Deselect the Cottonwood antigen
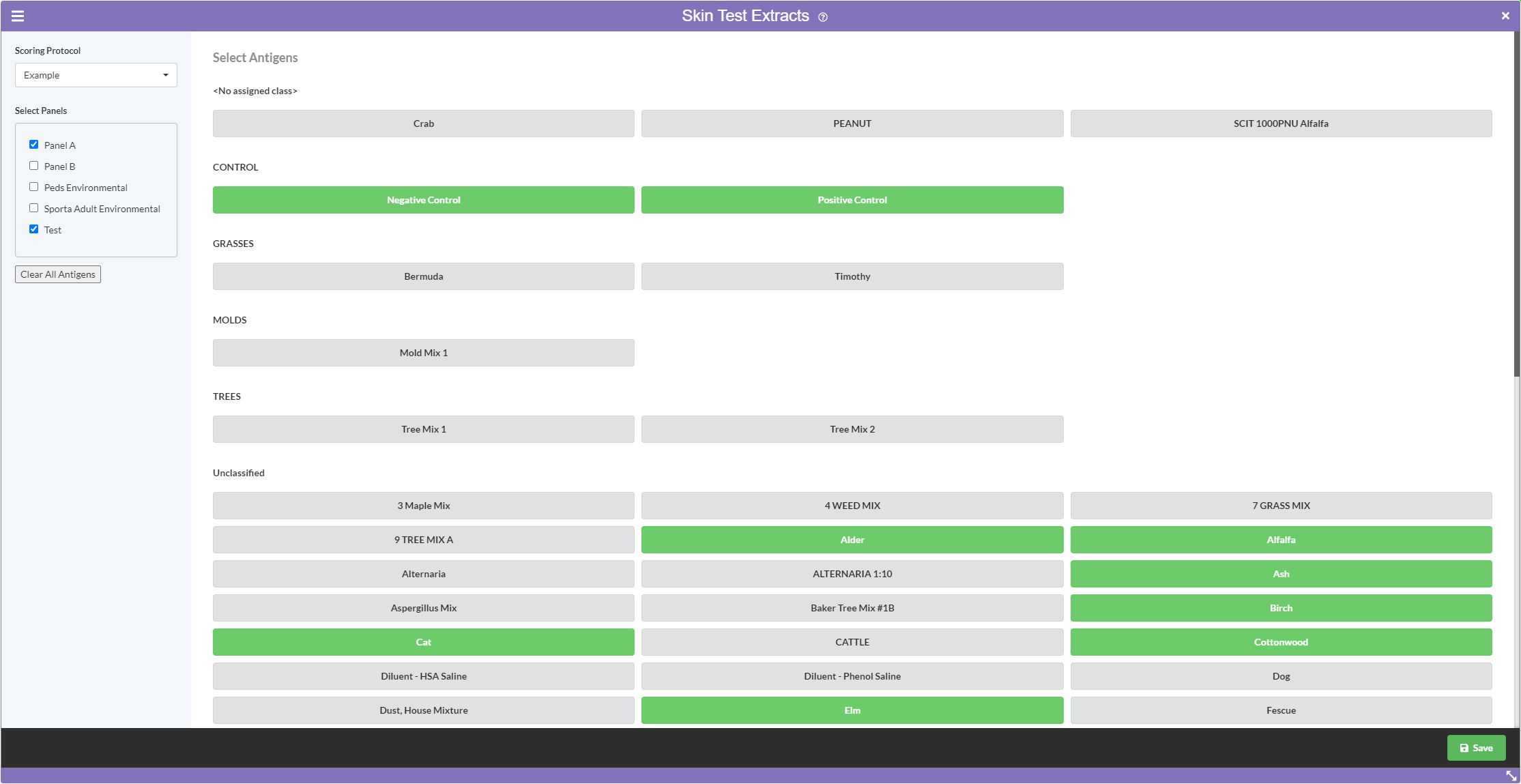This screenshot has width=1521, height=784. pyautogui.click(x=1280, y=642)
